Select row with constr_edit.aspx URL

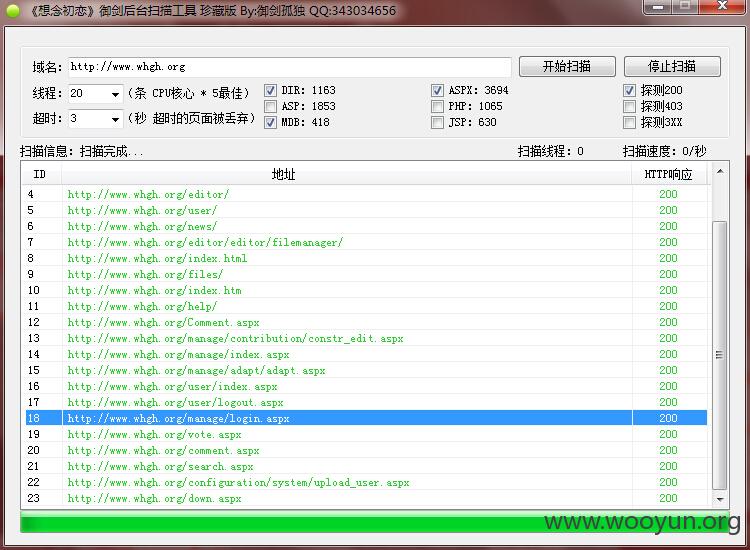[x=366, y=338]
